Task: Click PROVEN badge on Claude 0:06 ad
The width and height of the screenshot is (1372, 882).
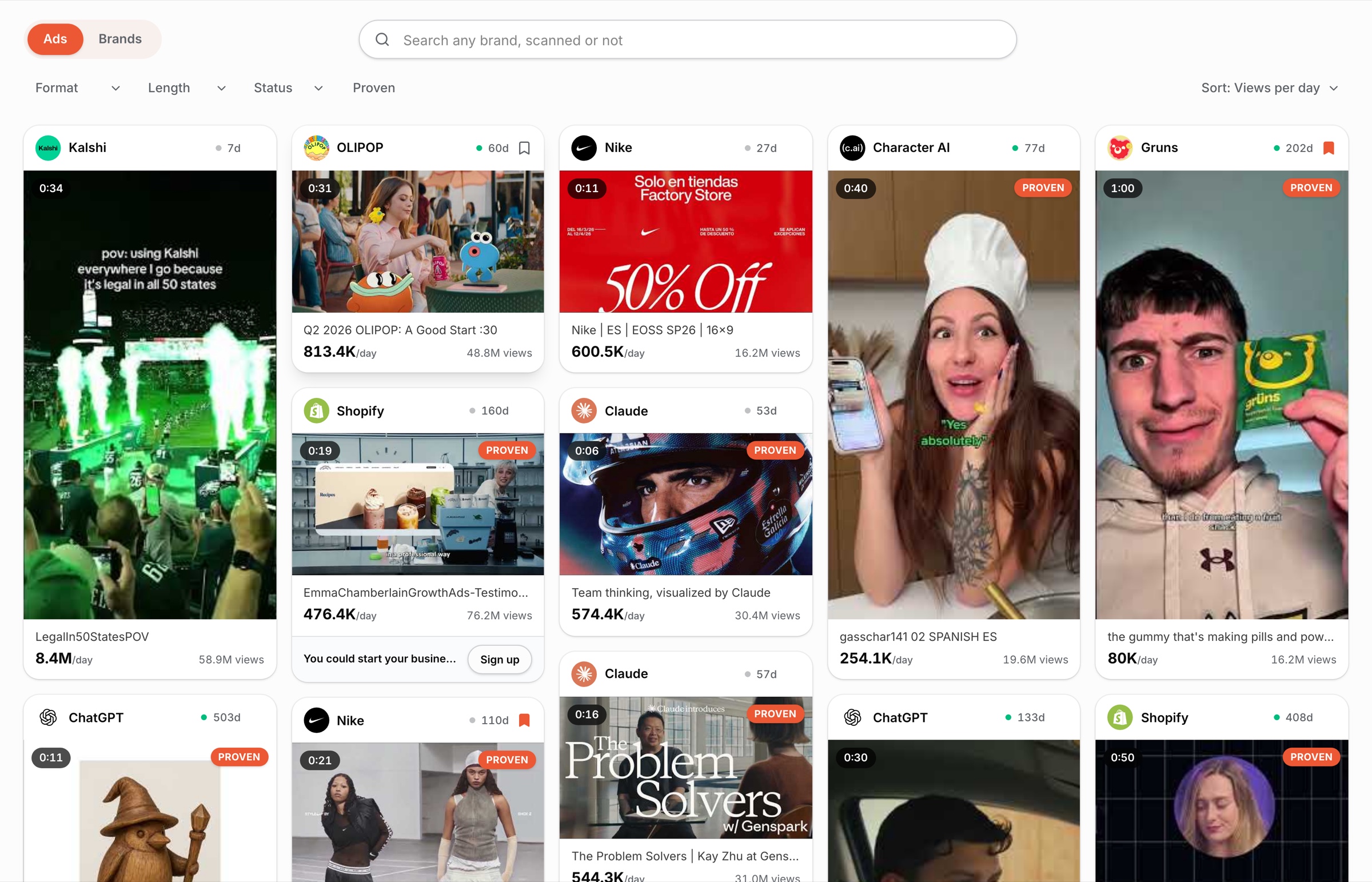Action: pyautogui.click(x=775, y=450)
